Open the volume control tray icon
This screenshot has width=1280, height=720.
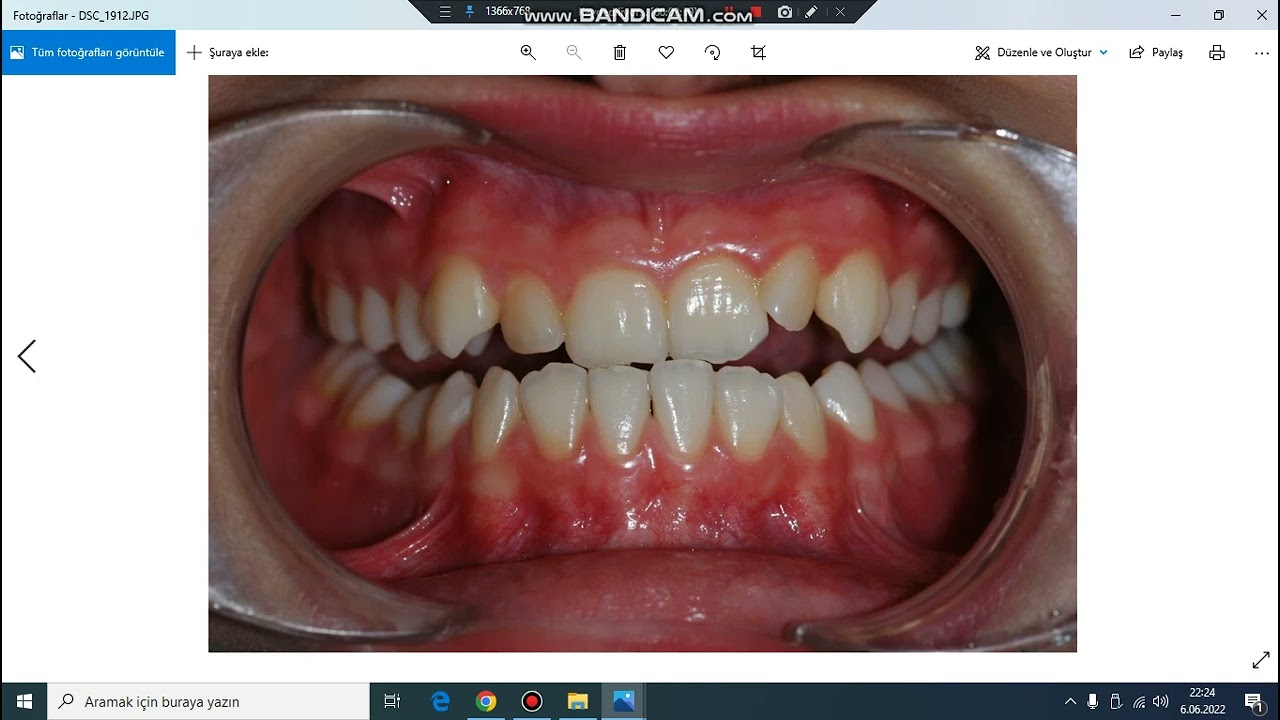pos(1161,702)
